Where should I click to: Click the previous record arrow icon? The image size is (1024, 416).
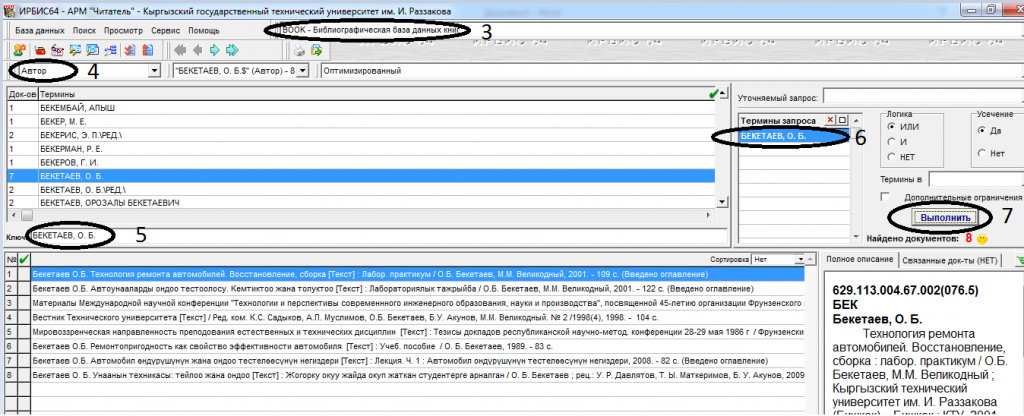pos(199,50)
